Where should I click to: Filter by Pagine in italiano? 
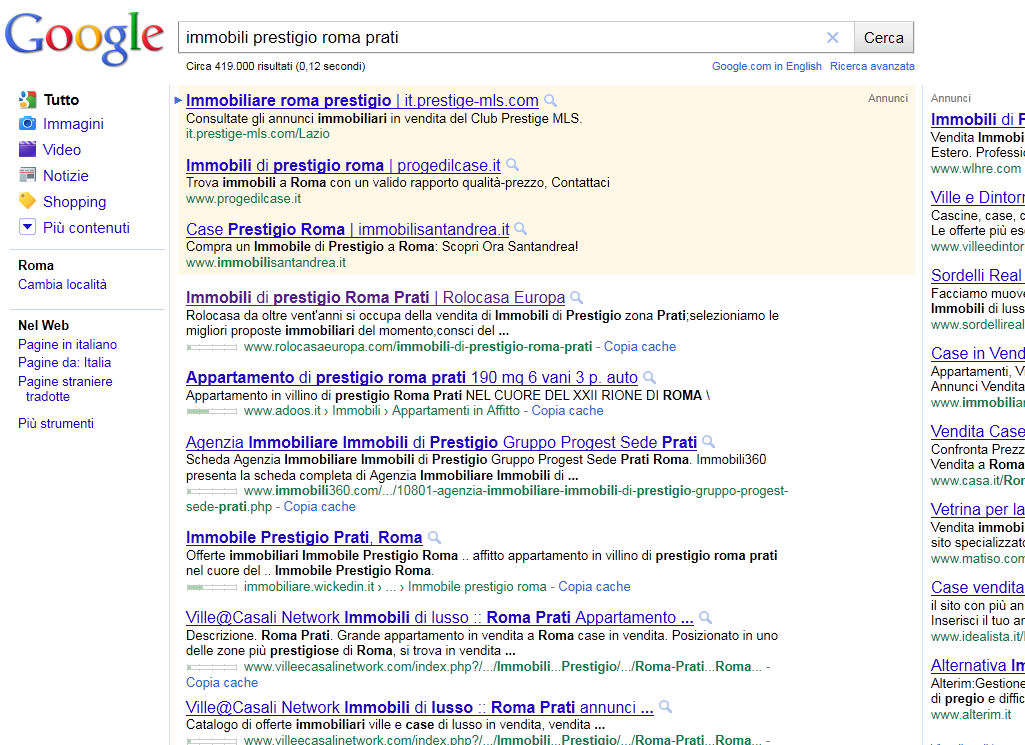(x=67, y=344)
